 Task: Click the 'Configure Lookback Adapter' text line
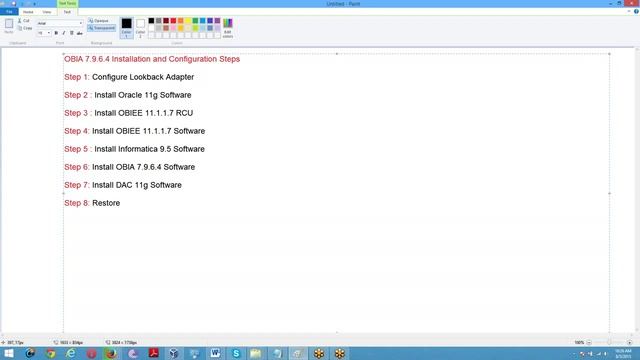[143, 77]
